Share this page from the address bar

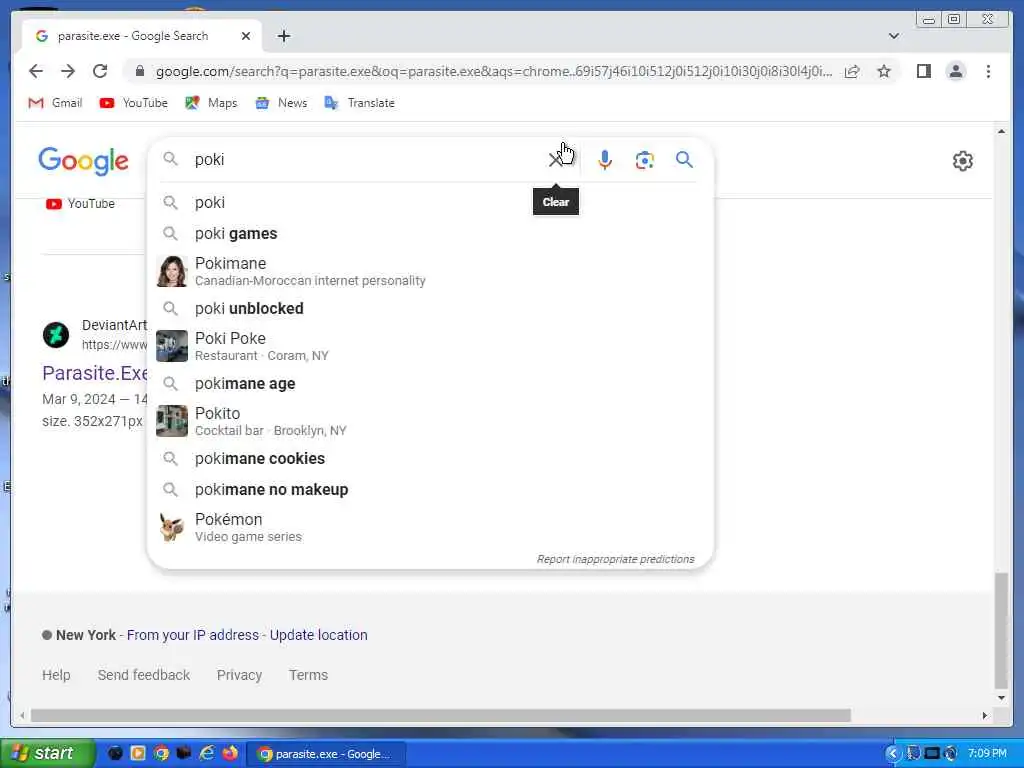click(x=852, y=71)
